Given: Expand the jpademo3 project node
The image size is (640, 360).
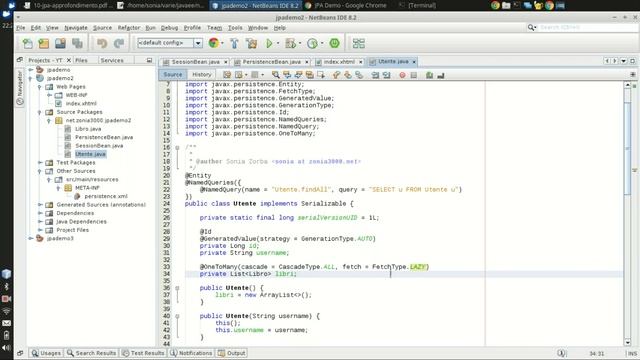Looking at the screenshot, I should coord(31,238).
